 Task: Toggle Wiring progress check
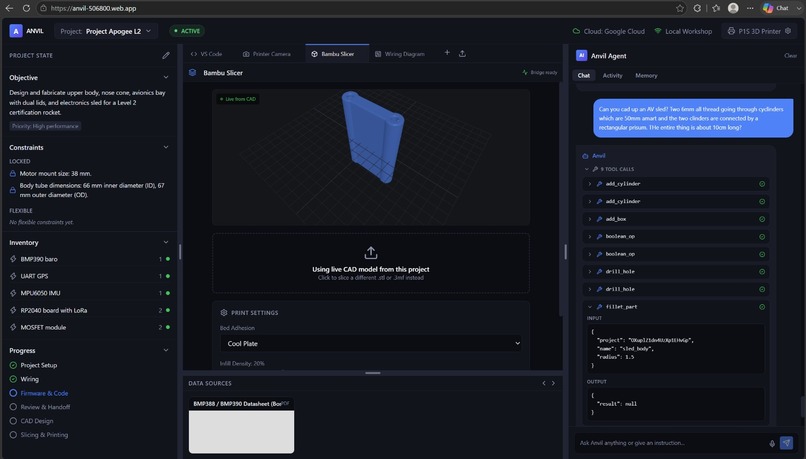[x=13, y=379]
